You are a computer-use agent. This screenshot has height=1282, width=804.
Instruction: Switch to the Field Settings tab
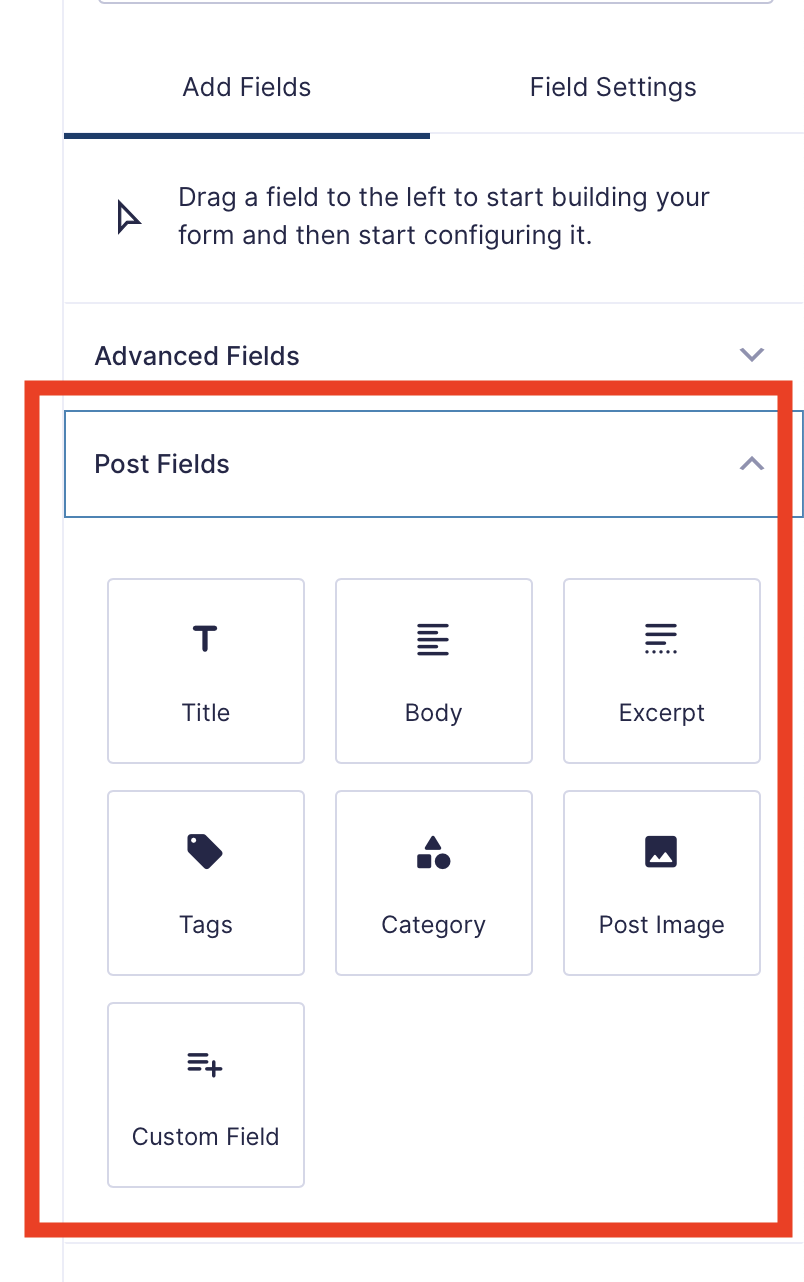coord(612,87)
